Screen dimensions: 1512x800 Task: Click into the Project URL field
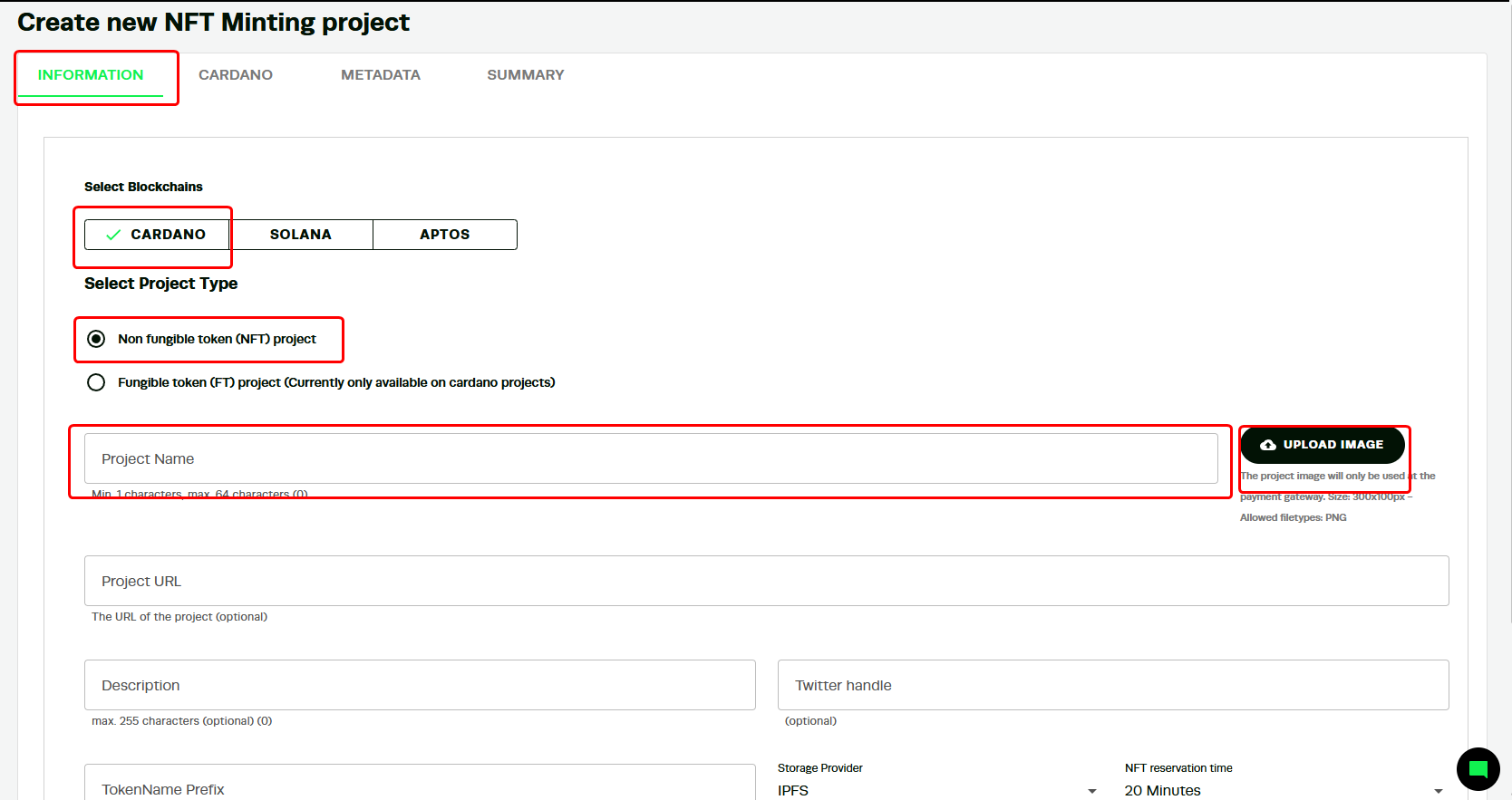pyautogui.click(x=767, y=581)
